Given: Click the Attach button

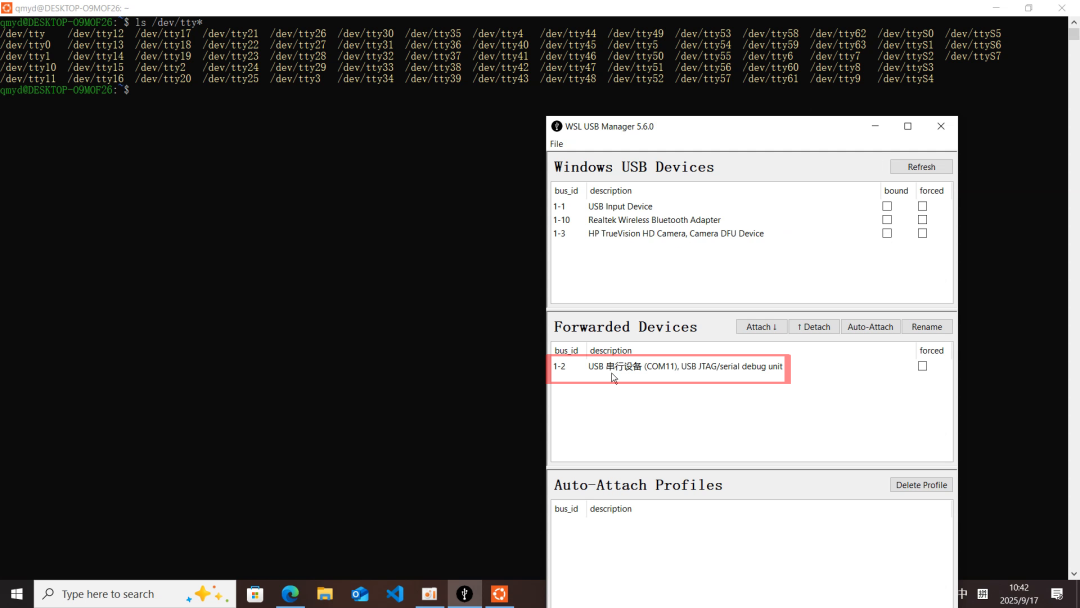Looking at the screenshot, I should [761, 326].
